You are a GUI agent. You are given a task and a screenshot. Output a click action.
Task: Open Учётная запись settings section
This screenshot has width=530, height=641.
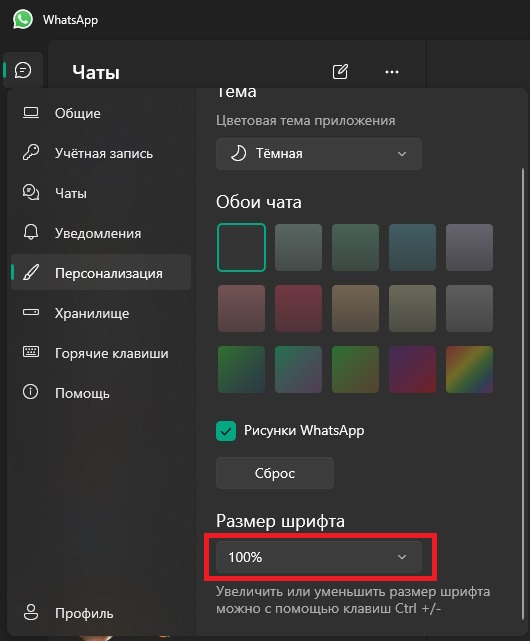point(101,153)
